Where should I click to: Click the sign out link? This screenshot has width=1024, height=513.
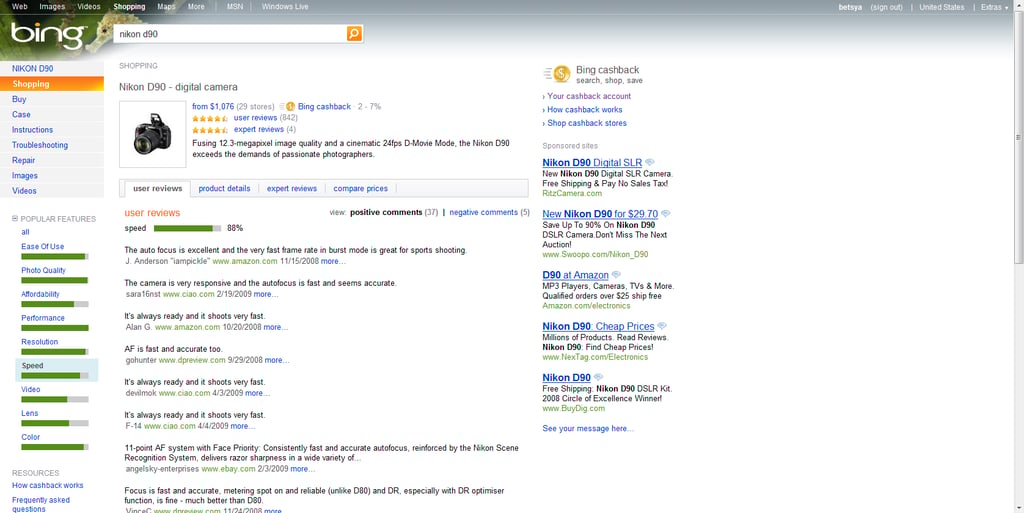(x=887, y=7)
